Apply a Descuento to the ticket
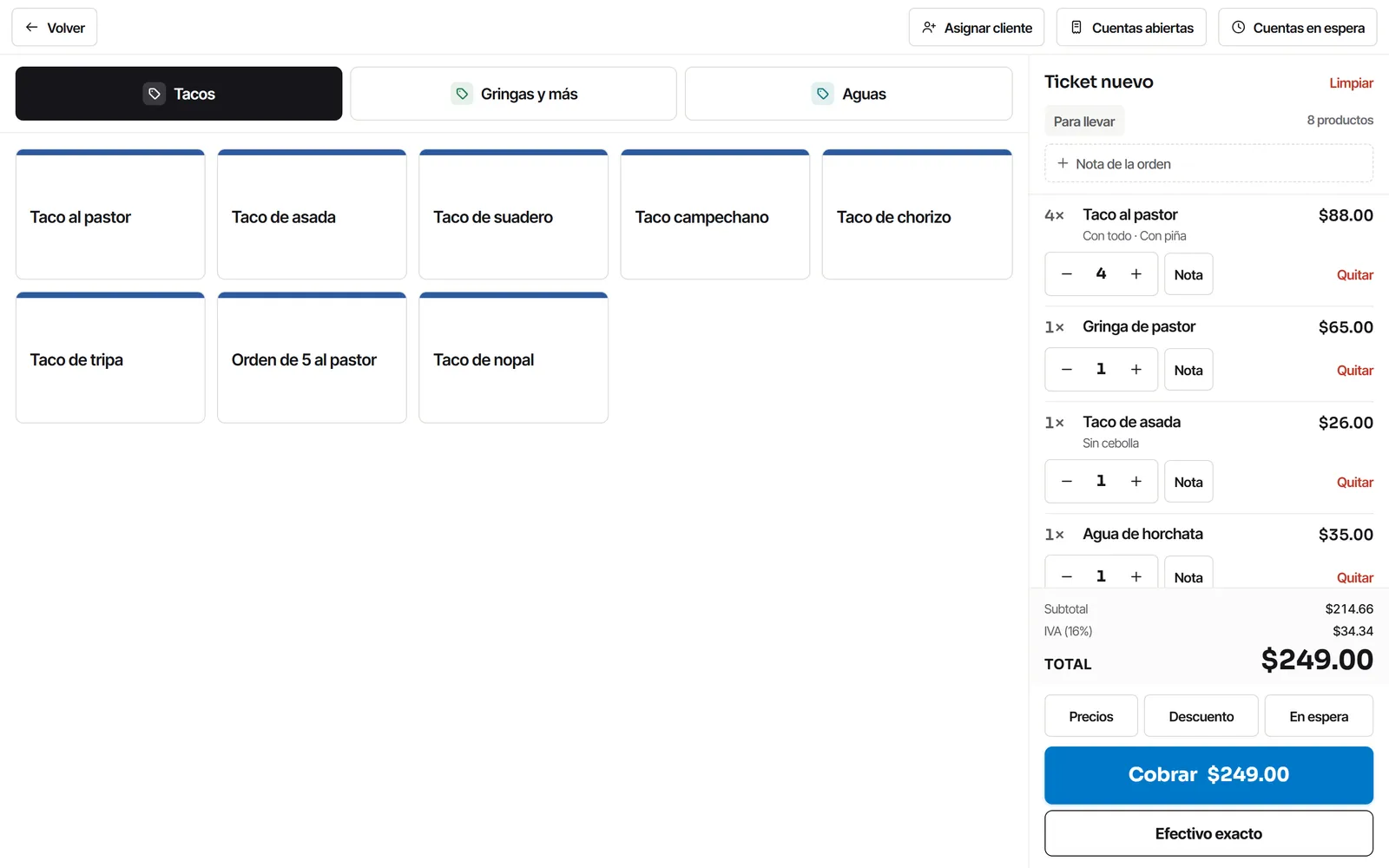This screenshot has height=868, width=1389. [x=1201, y=716]
